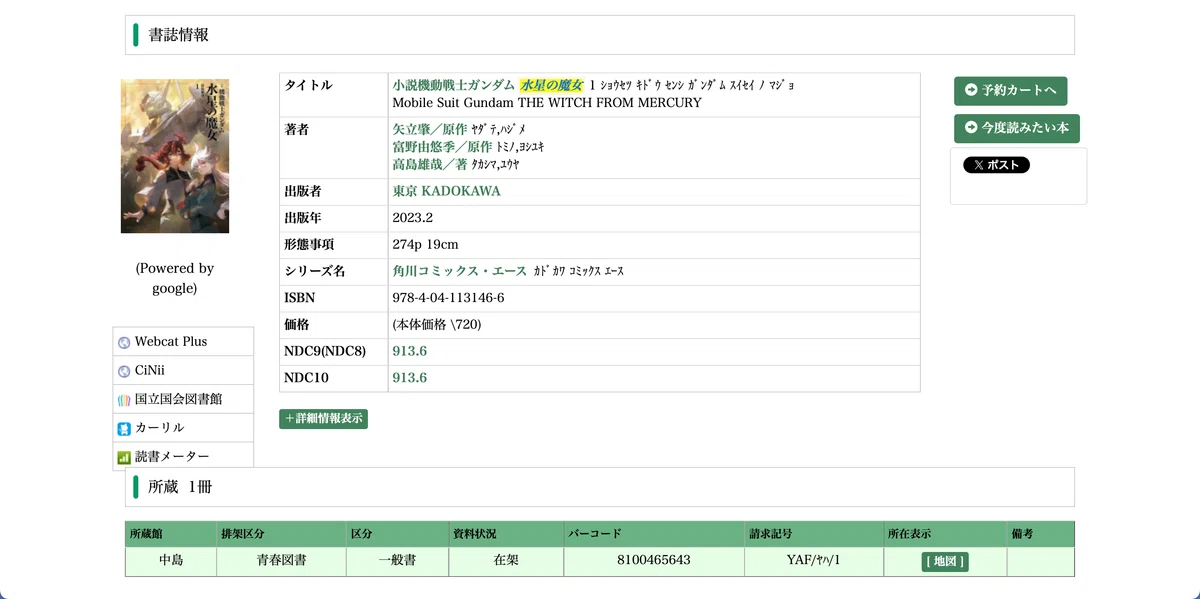Open publisher link 東京 KADOKAWA
This screenshot has width=1200, height=599.
[x=446, y=191]
